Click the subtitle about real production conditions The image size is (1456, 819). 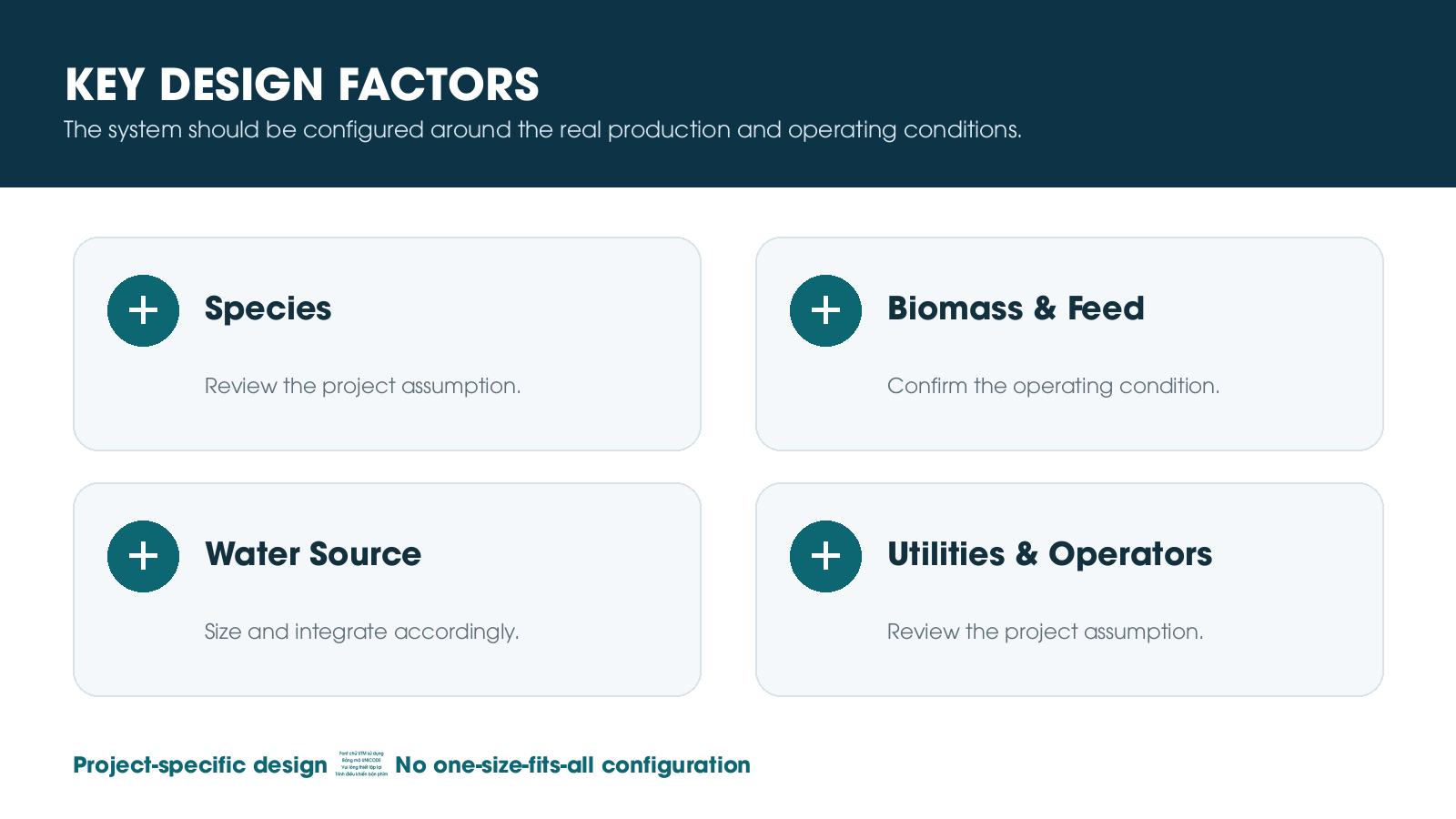click(x=542, y=130)
